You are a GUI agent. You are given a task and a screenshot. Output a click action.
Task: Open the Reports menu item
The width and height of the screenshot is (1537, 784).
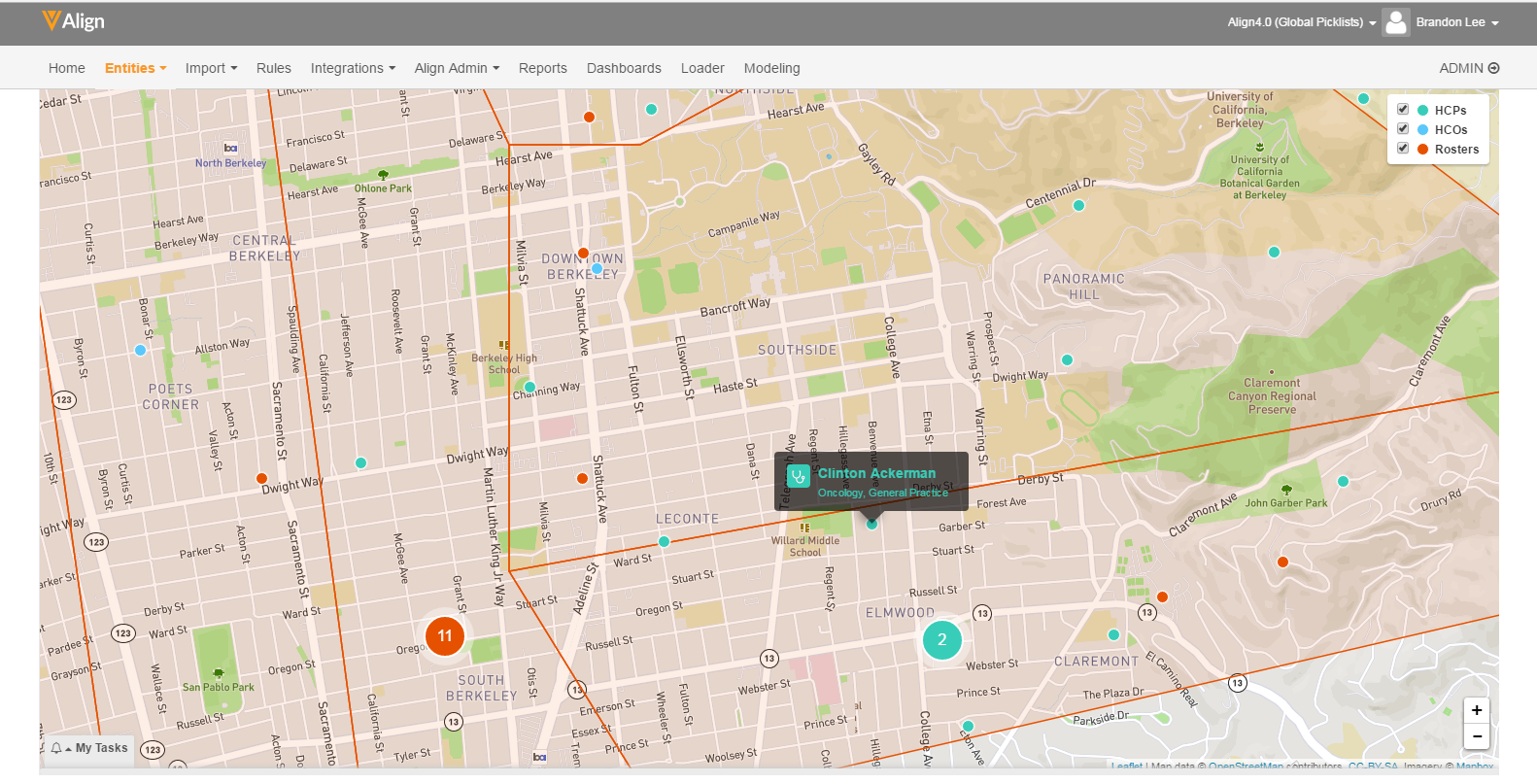tap(542, 68)
